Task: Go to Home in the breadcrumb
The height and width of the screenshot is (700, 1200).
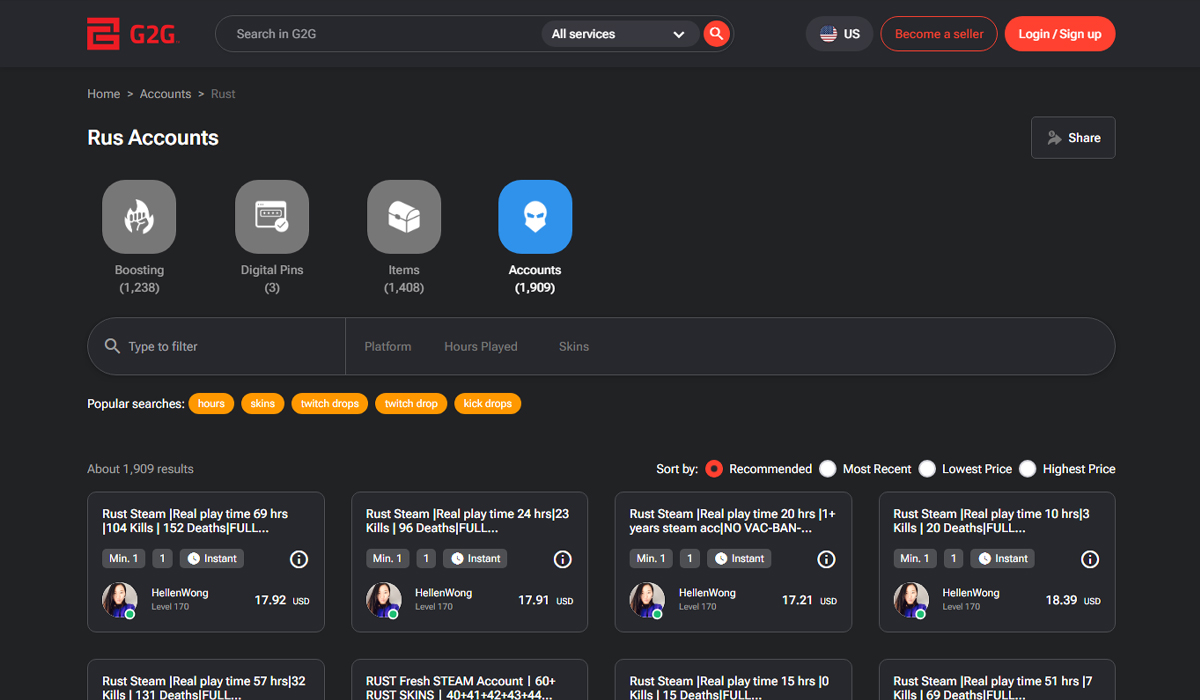Action: (103, 93)
